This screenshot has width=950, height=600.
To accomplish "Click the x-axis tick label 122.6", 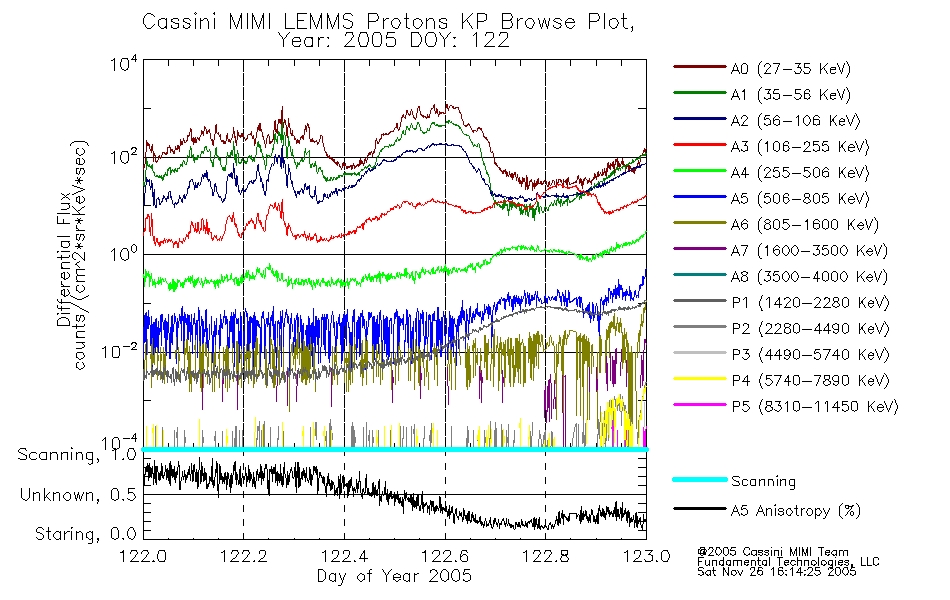I will 445,556.
